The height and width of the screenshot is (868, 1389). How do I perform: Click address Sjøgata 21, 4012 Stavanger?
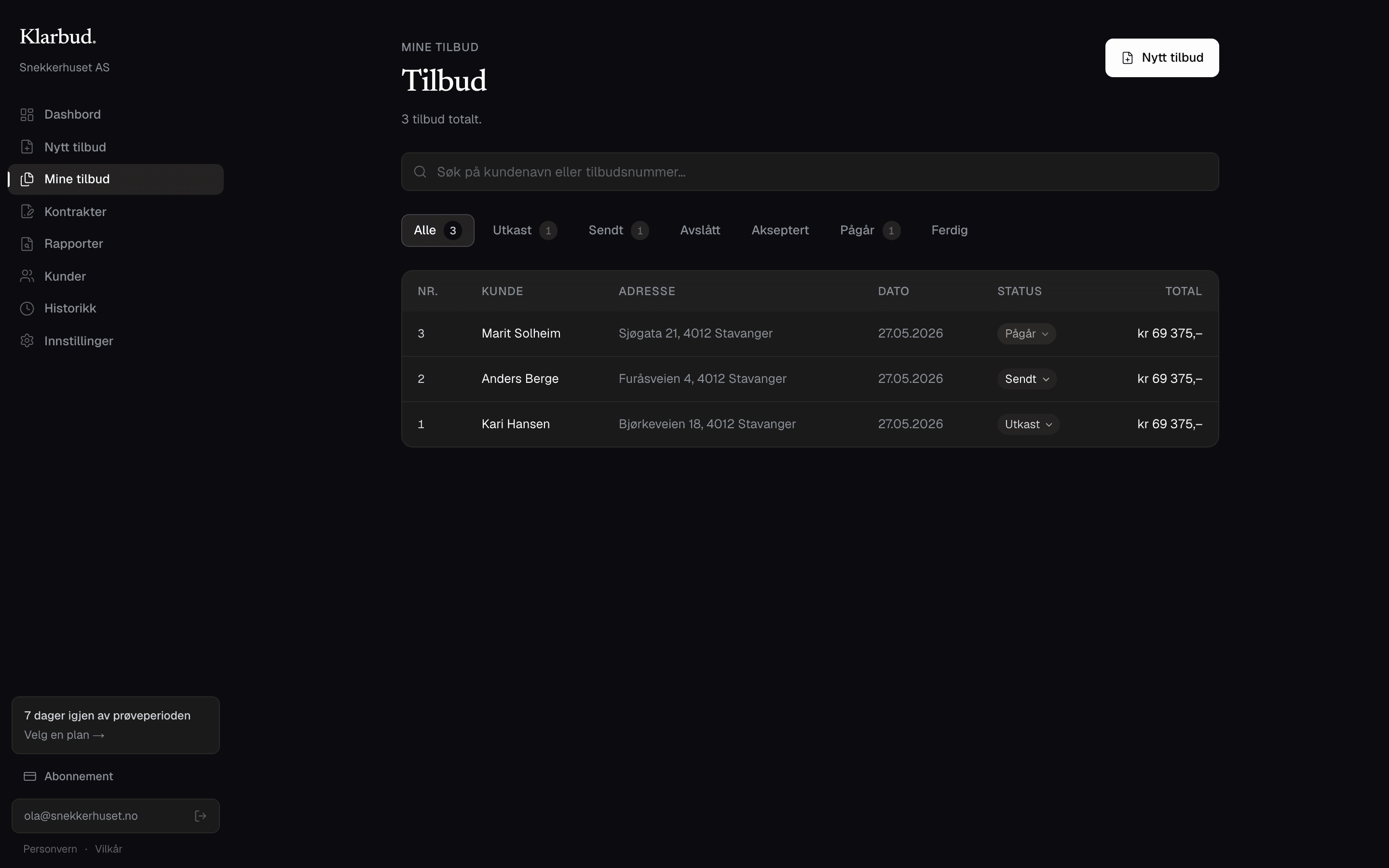click(695, 334)
